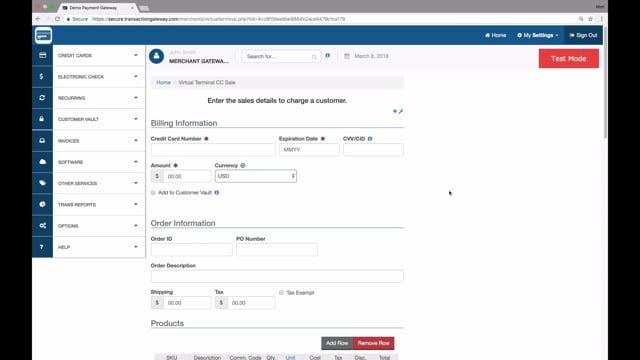Click the March 8, 2018 date text
The image size is (640, 360).
tap(371, 56)
